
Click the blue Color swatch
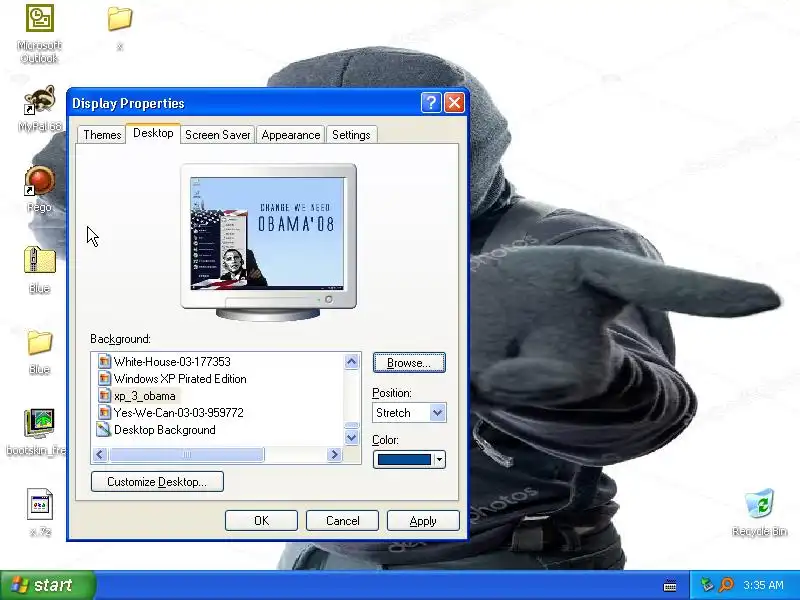click(404, 460)
